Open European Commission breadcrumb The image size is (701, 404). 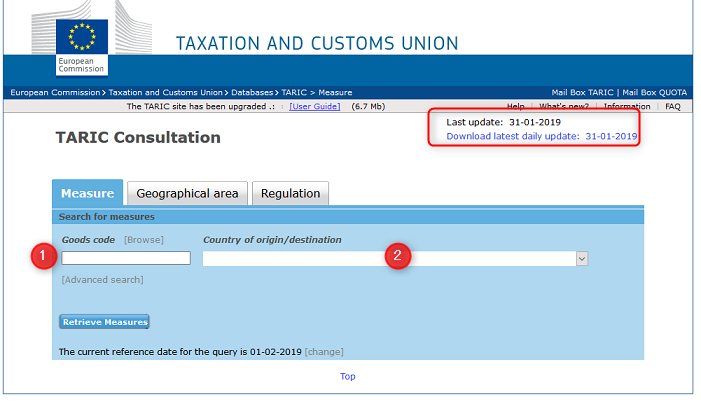[x=55, y=93]
